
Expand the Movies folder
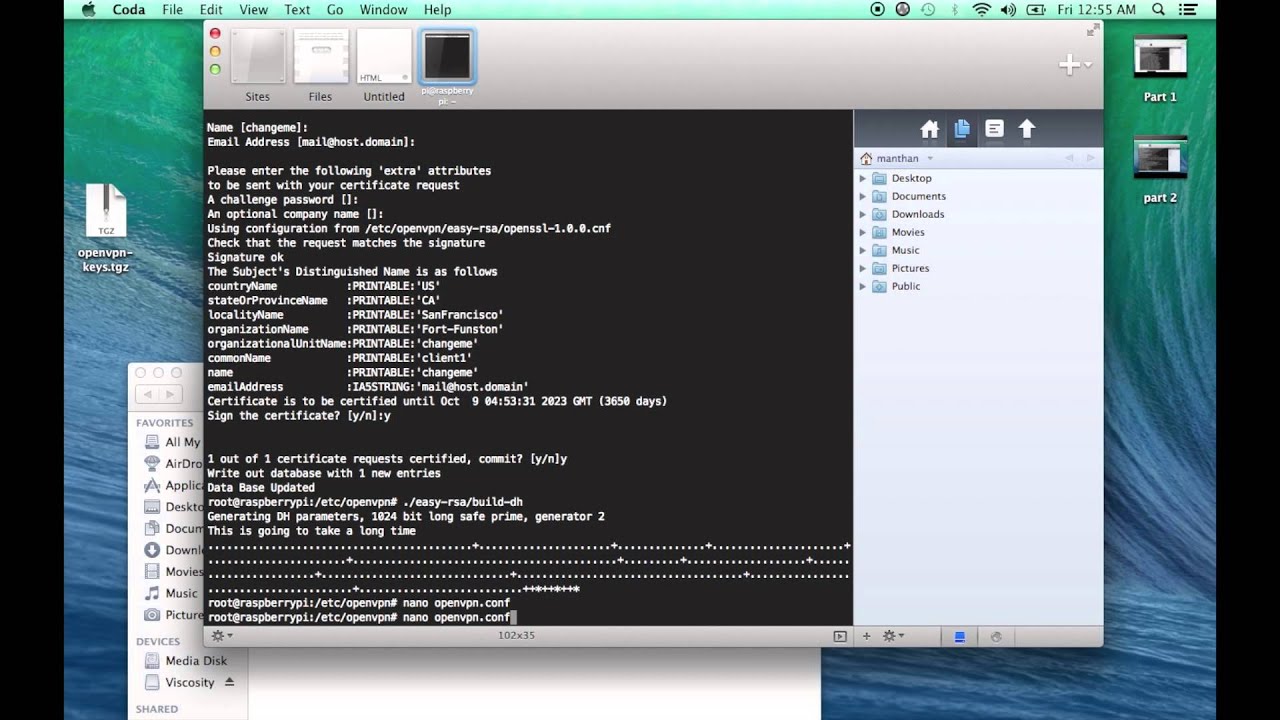863,232
